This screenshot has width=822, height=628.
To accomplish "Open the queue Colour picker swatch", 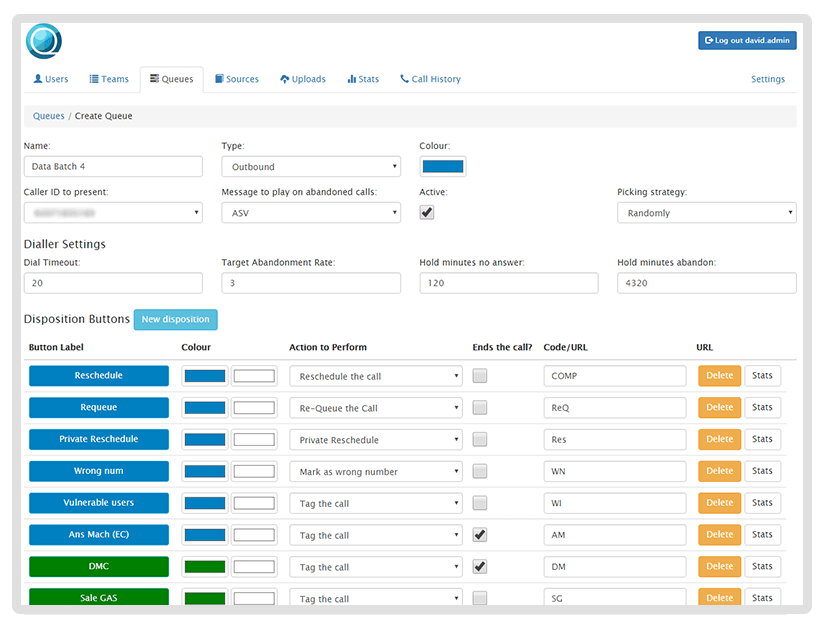I will (442, 166).
